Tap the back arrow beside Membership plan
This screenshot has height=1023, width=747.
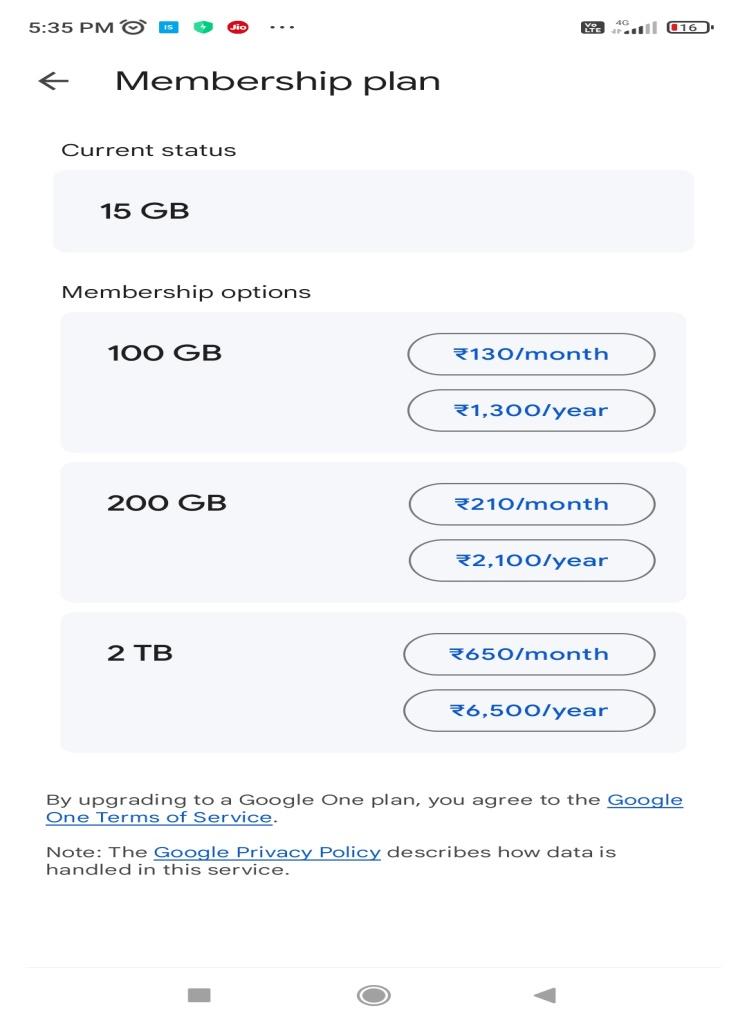53,82
